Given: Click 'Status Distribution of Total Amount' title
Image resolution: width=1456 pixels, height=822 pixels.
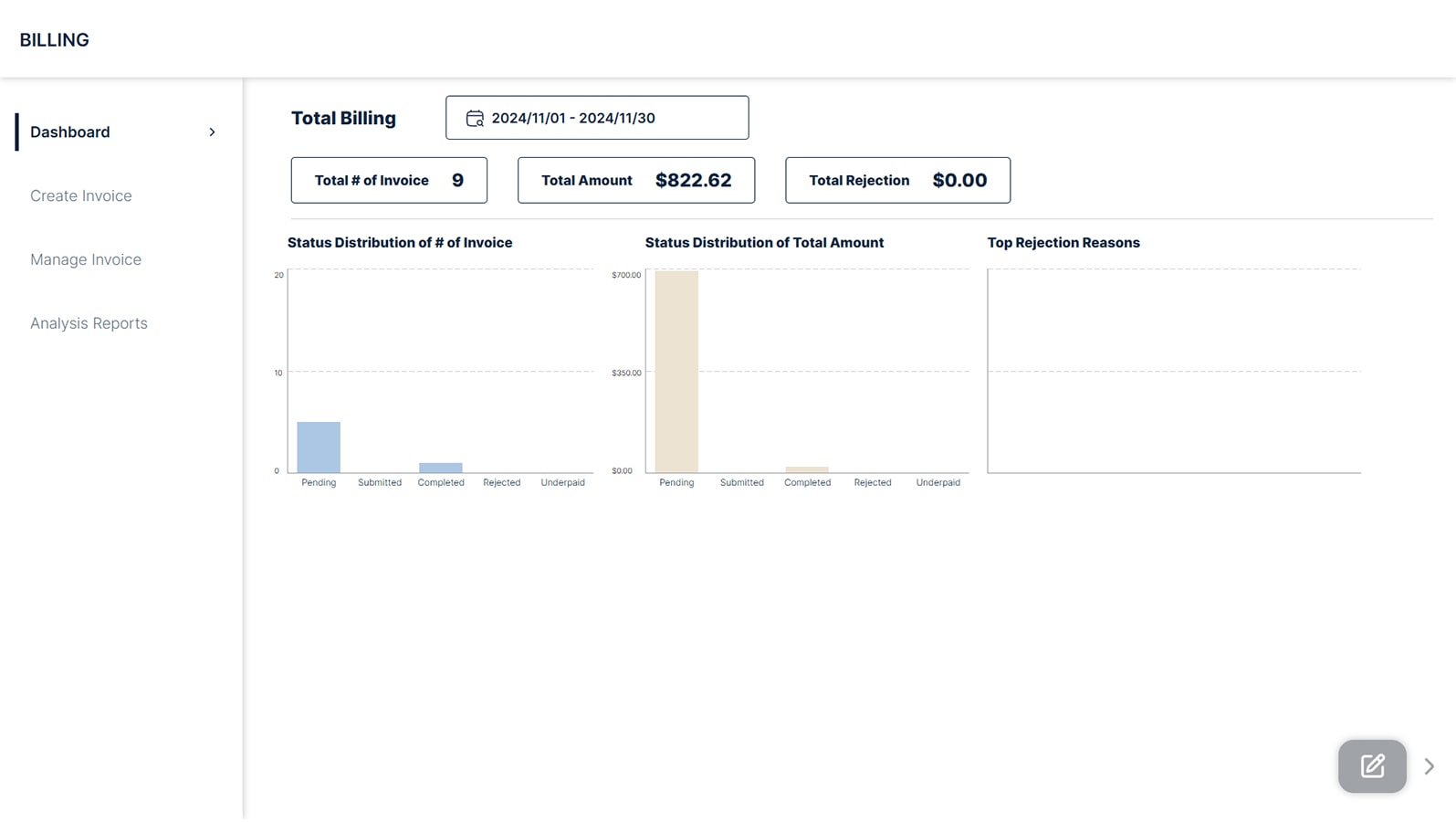Looking at the screenshot, I should [x=764, y=243].
